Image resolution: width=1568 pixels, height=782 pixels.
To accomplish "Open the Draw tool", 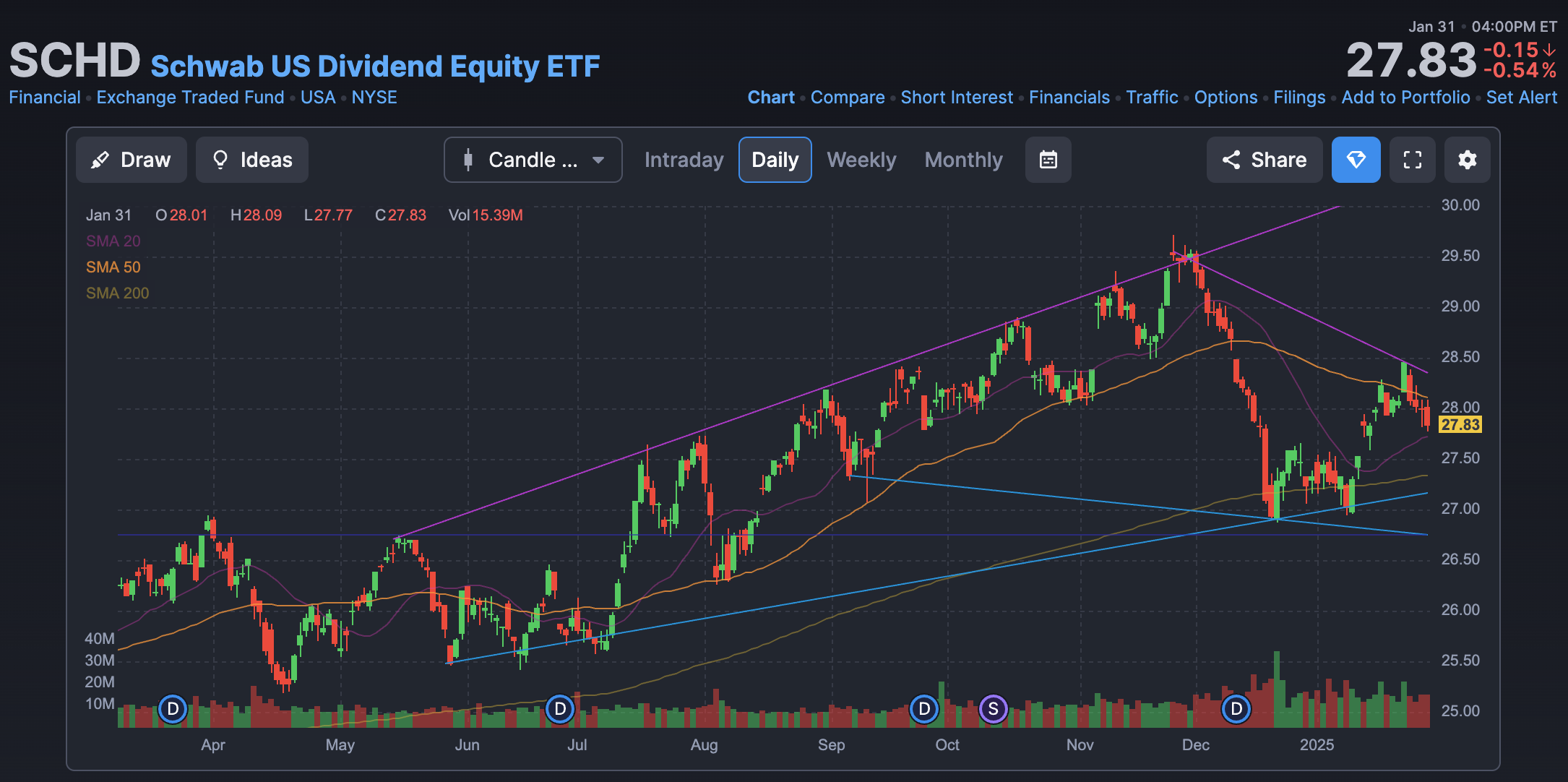I will (131, 160).
